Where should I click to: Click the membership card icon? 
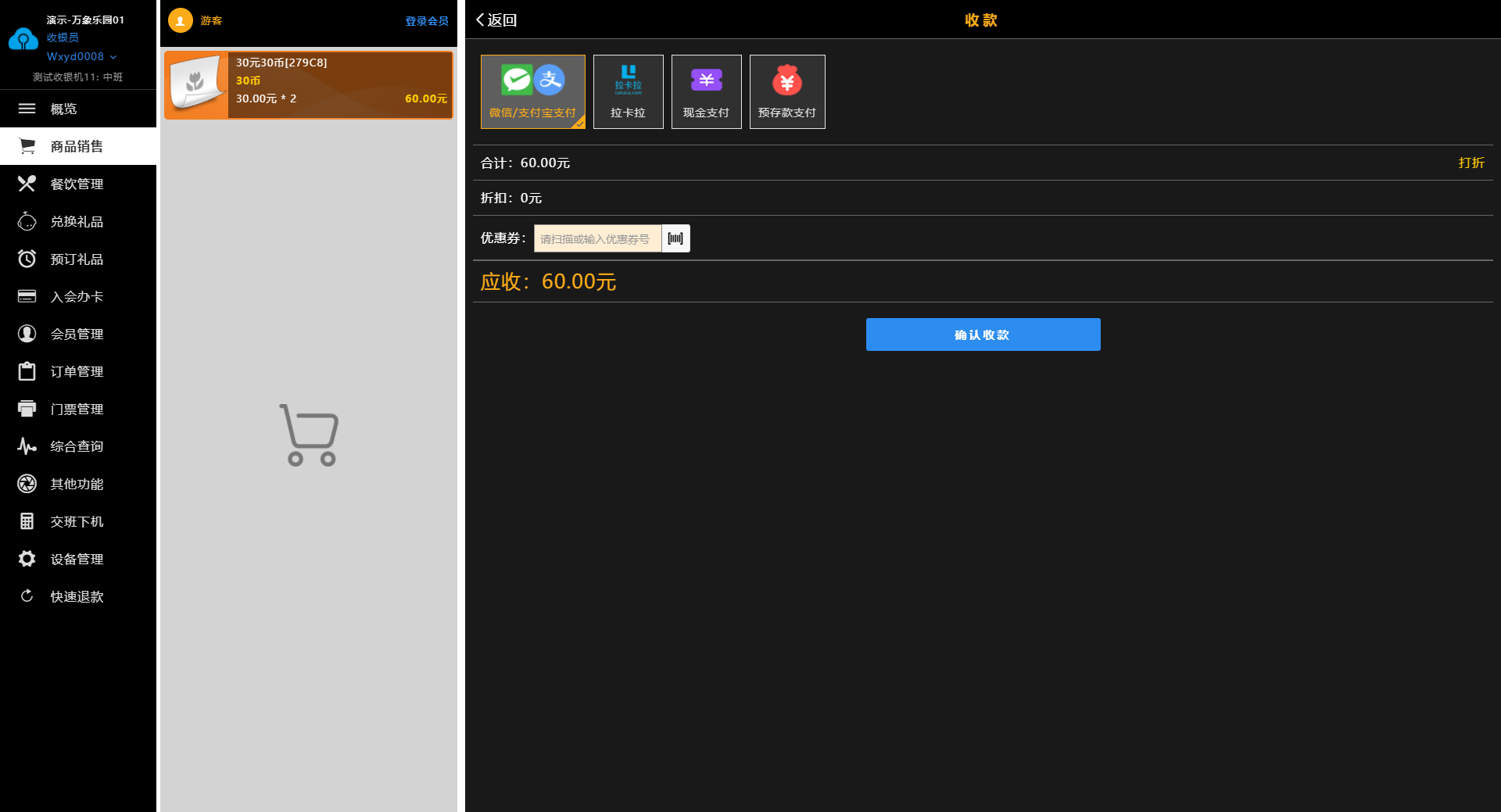27,296
